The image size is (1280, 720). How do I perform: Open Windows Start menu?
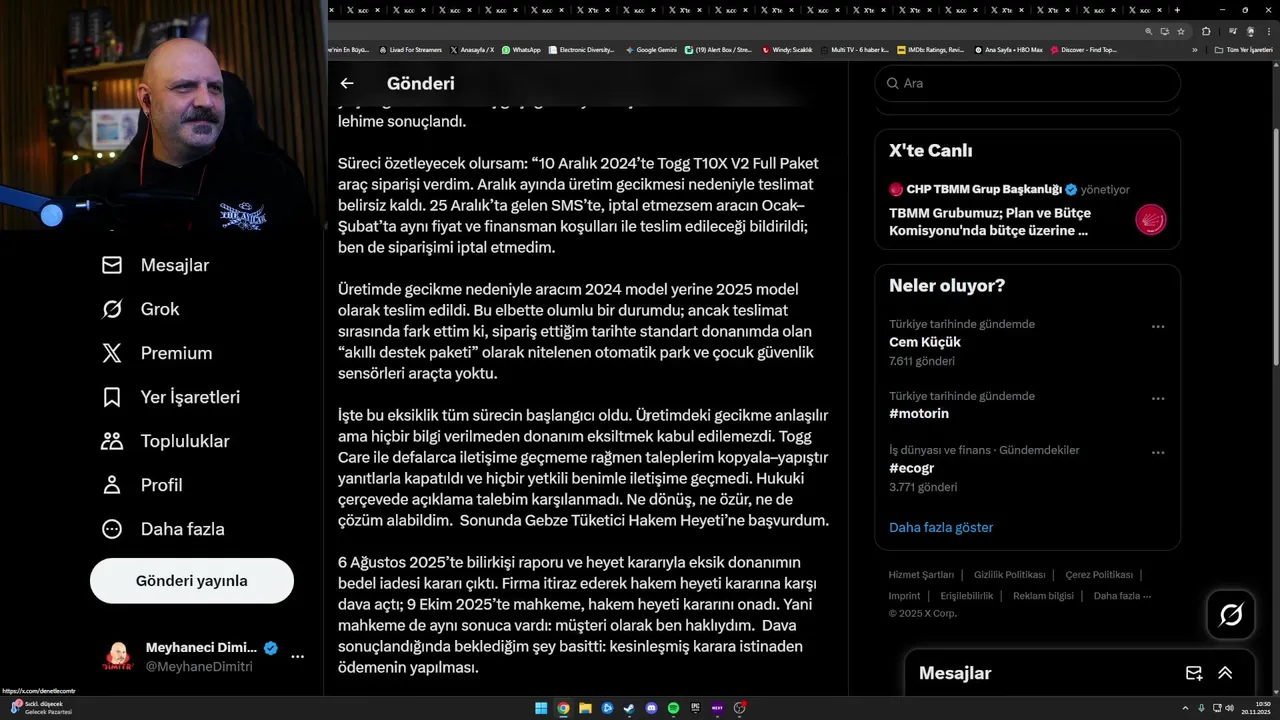click(x=541, y=708)
